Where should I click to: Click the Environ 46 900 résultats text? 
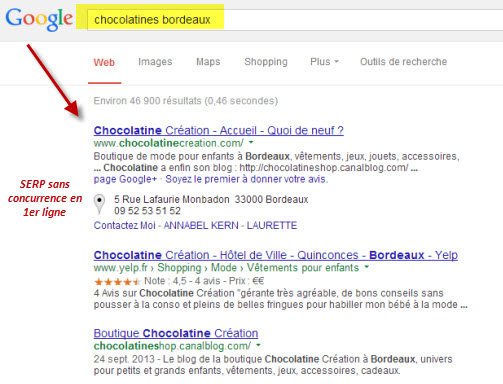(x=185, y=101)
